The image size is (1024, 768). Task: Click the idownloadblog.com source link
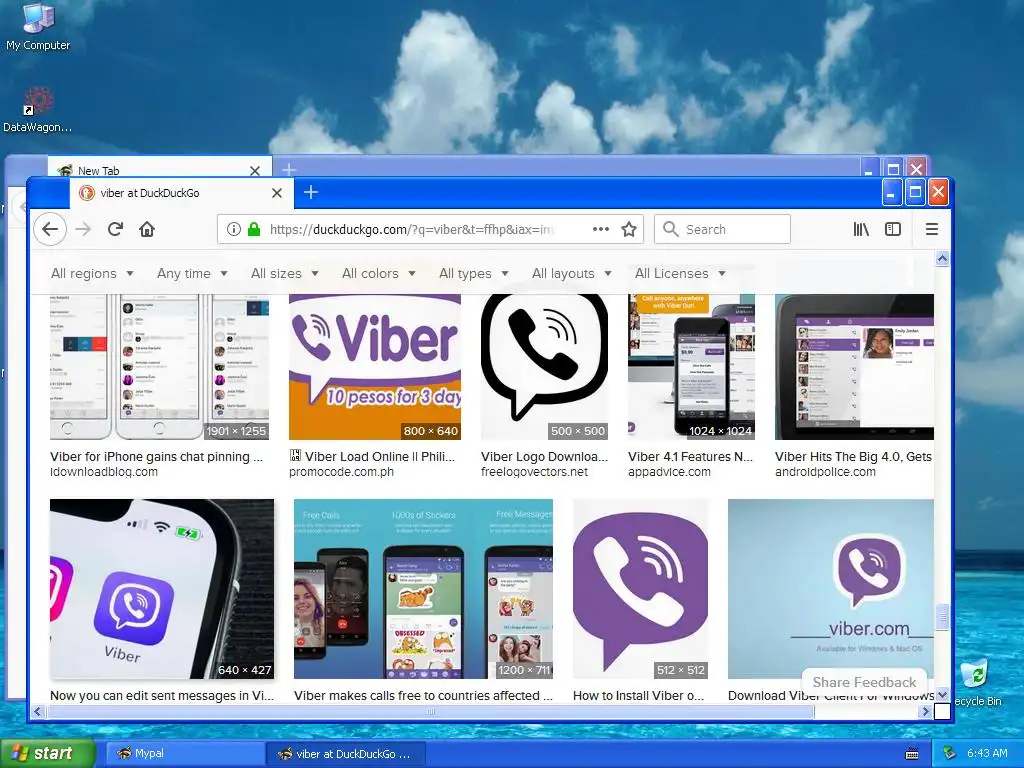104,472
